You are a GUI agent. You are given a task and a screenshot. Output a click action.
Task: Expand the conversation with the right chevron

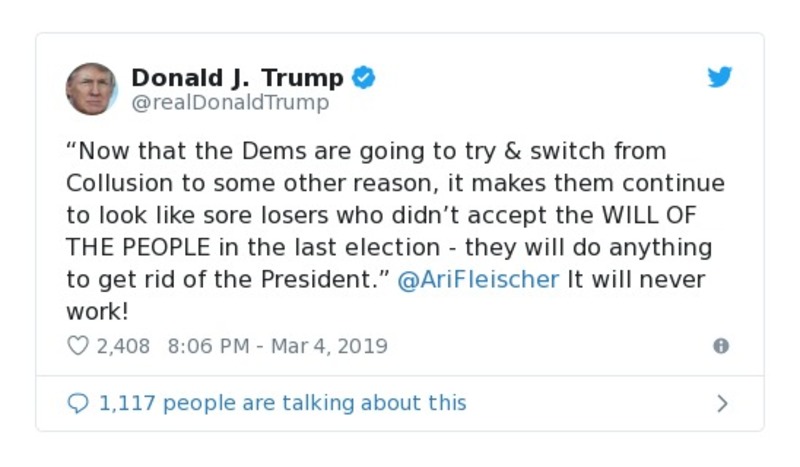722,404
